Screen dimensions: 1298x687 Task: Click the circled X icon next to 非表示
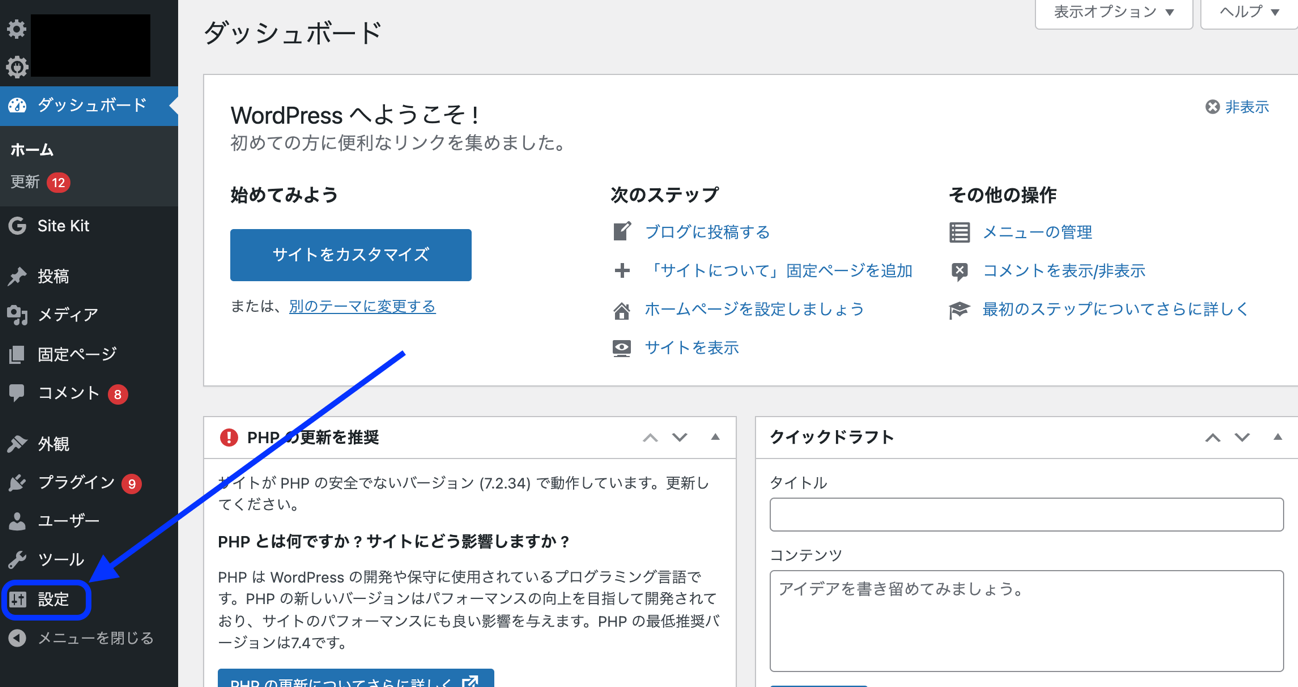pos(1212,107)
